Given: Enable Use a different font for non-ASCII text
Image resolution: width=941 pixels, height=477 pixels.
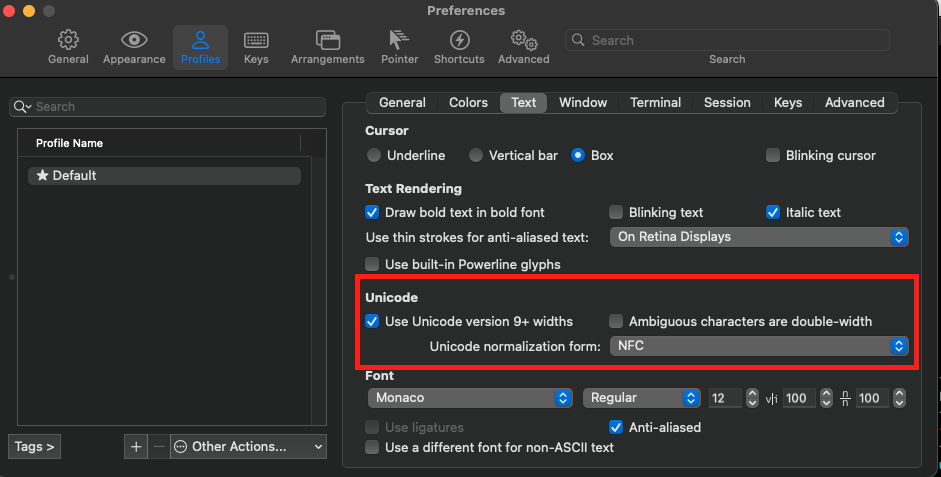Looking at the screenshot, I should 372,447.
